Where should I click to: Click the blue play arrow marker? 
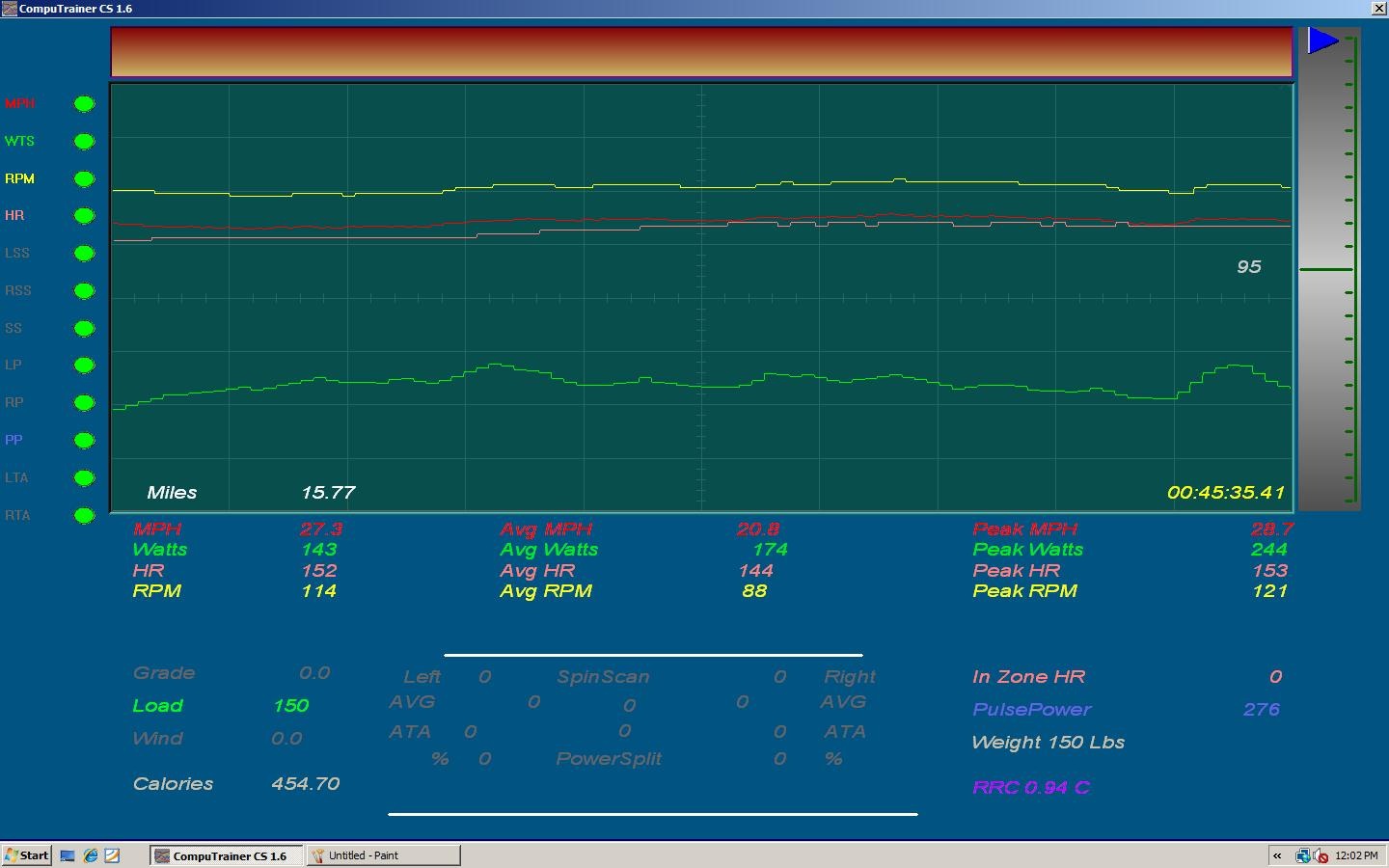click(1322, 41)
